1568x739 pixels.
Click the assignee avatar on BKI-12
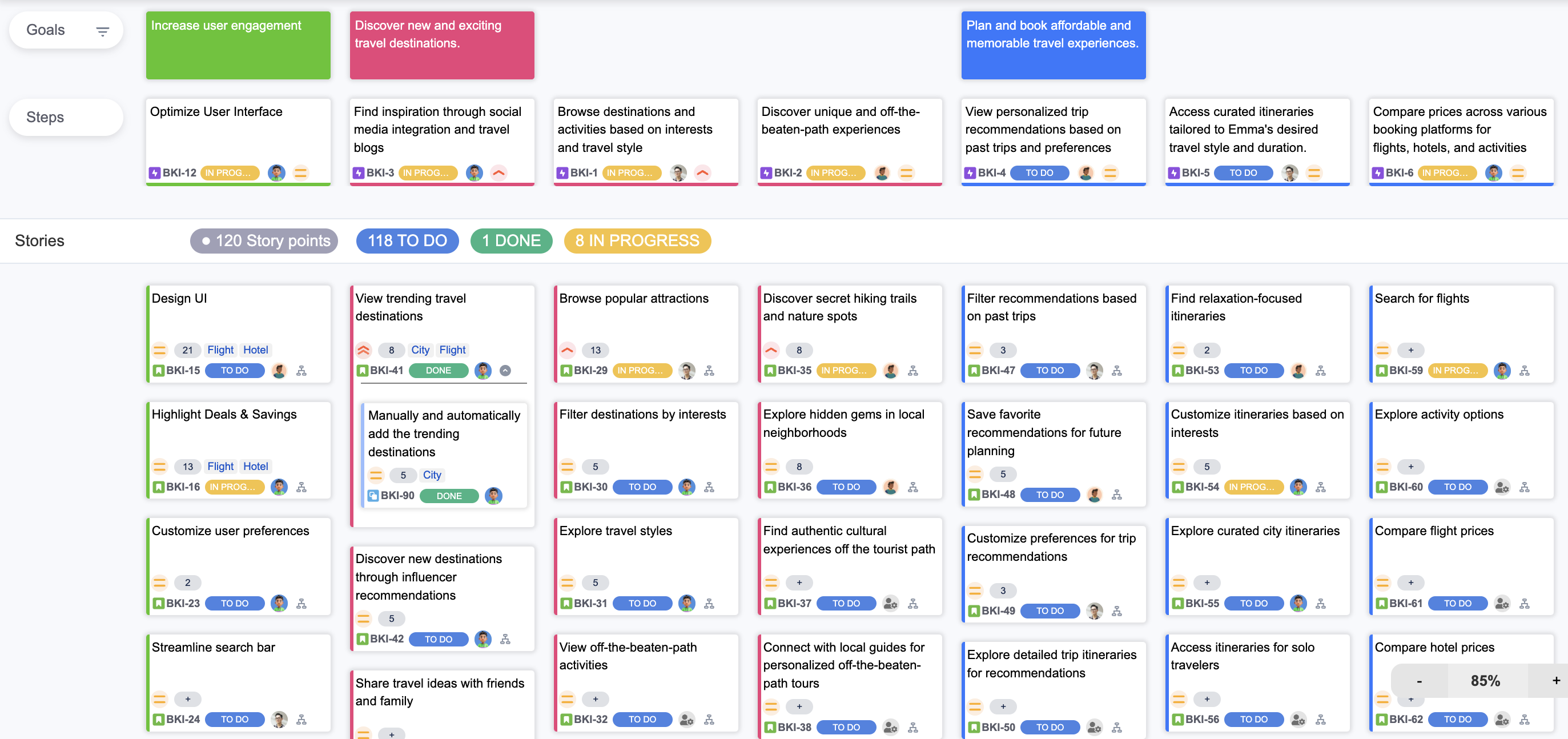coord(276,173)
